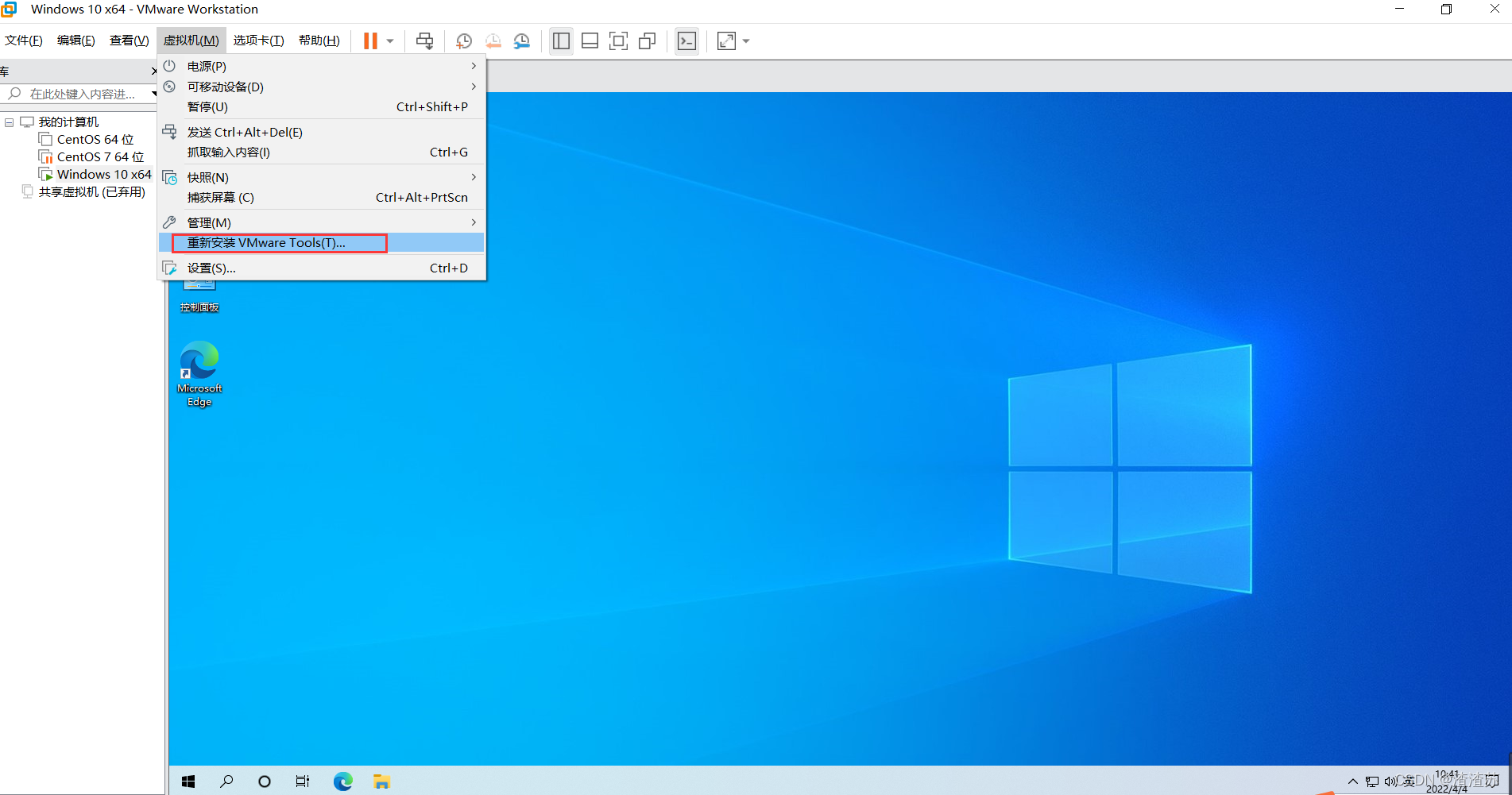Open the 文件(F) menu

(24, 41)
